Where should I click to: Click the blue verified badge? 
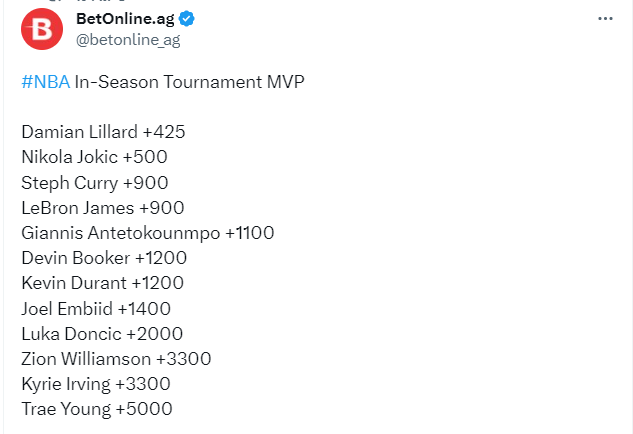pos(187,19)
